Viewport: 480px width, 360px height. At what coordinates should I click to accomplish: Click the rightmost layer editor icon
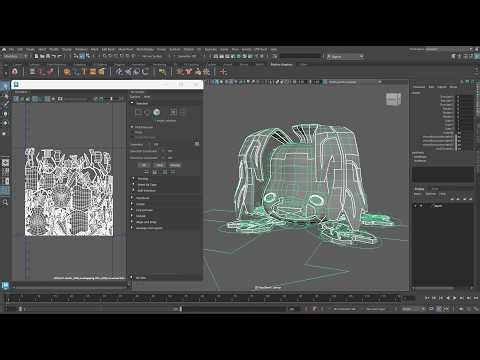point(470,199)
